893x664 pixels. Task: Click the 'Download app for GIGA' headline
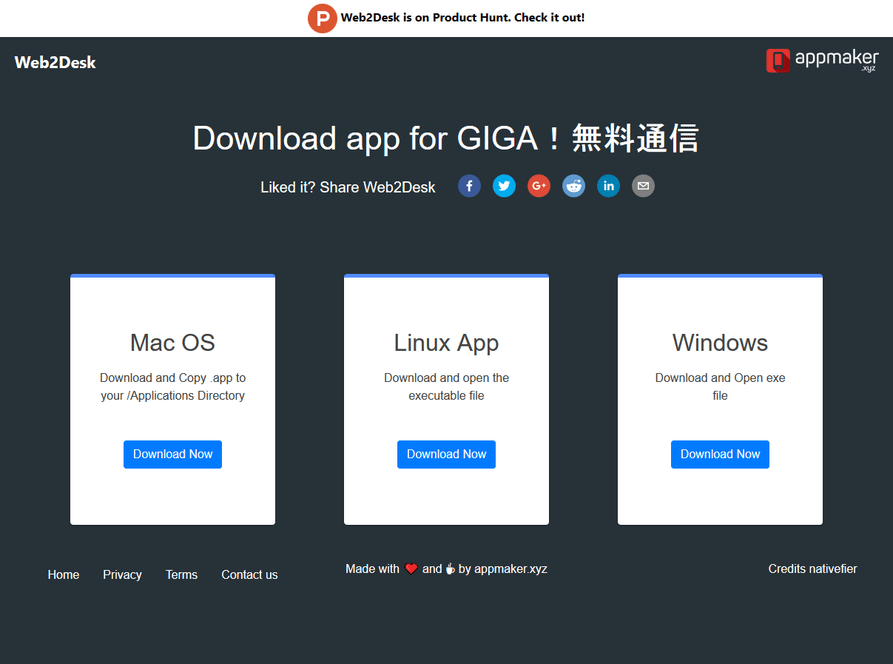(x=446, y=138)
